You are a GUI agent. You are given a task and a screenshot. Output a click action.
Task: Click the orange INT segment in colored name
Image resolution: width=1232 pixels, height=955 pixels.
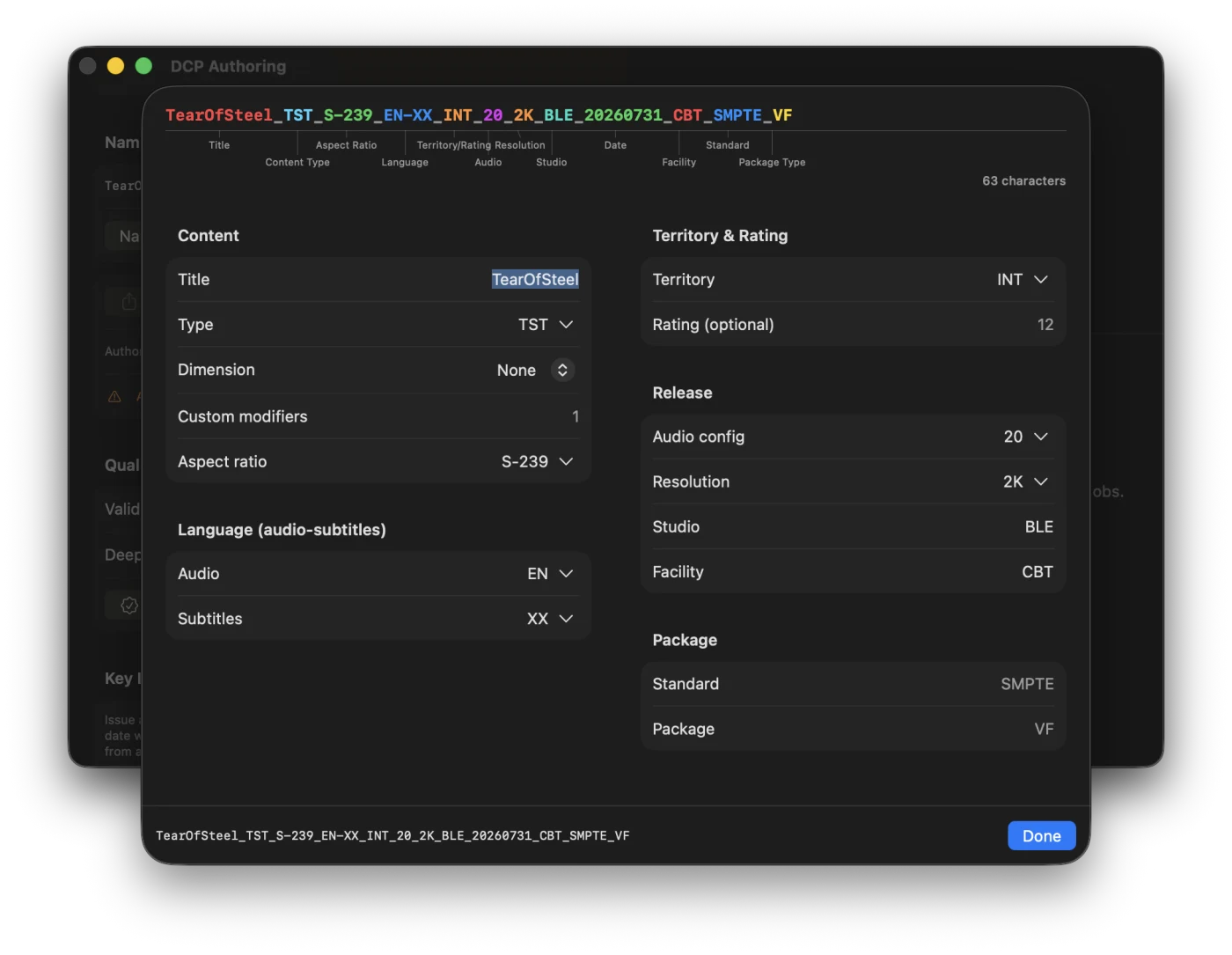pos(458,115)
